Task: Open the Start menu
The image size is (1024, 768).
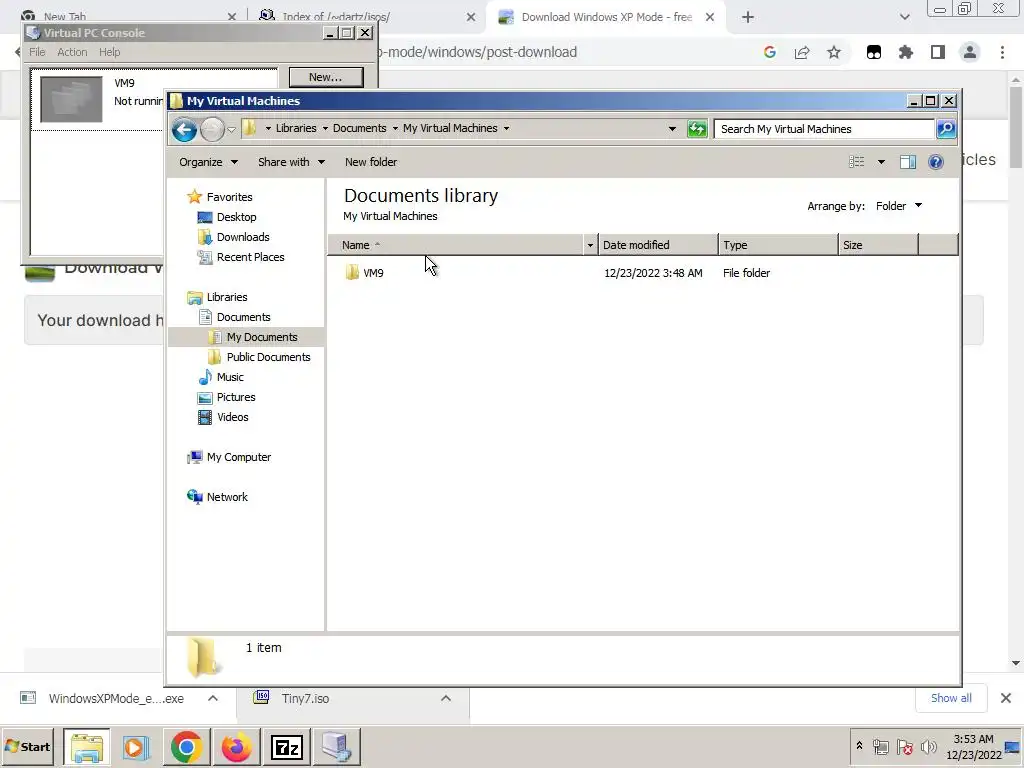Action: point(27,746)
